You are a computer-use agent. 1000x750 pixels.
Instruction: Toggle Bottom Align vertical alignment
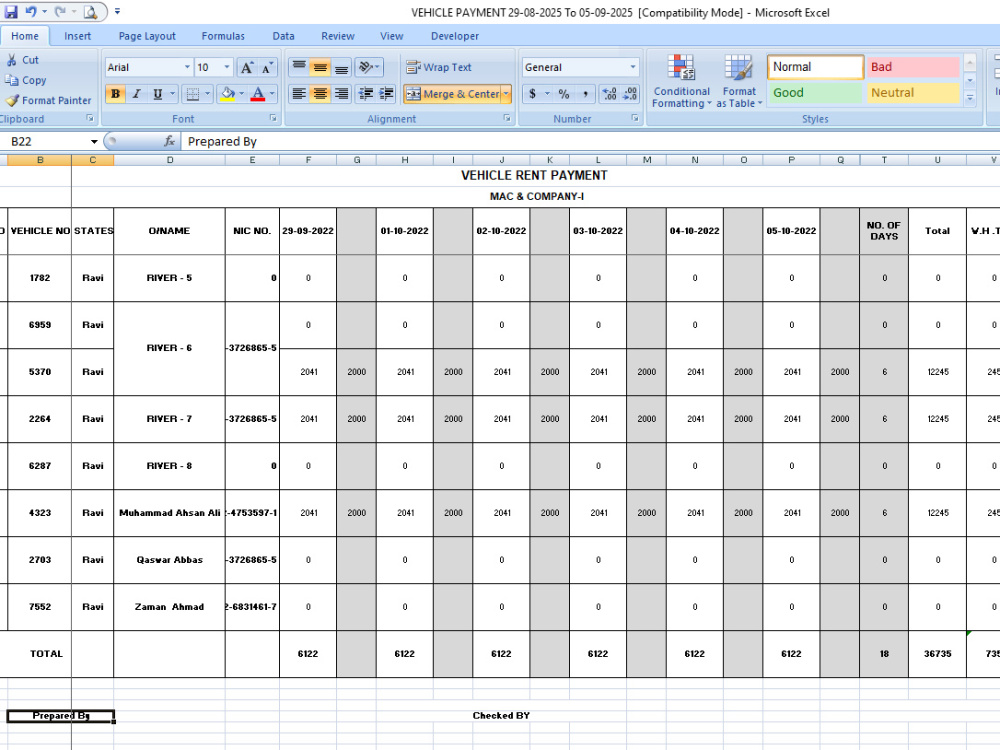[342, 67]
